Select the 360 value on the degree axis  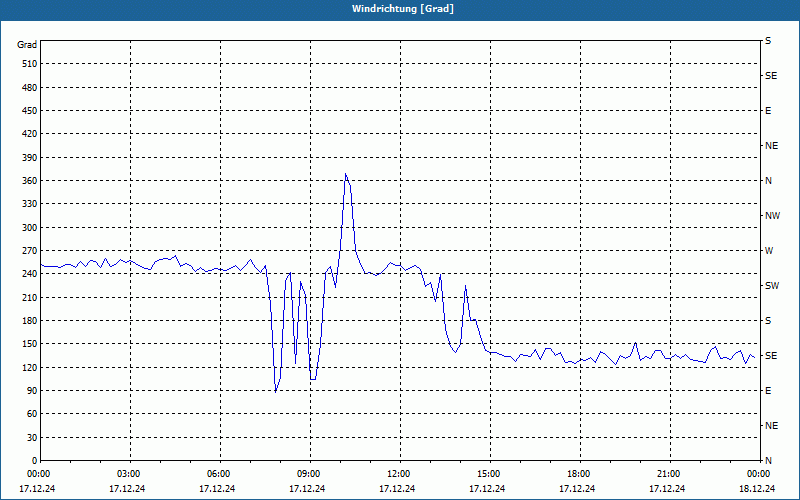(x=30, y=181)
